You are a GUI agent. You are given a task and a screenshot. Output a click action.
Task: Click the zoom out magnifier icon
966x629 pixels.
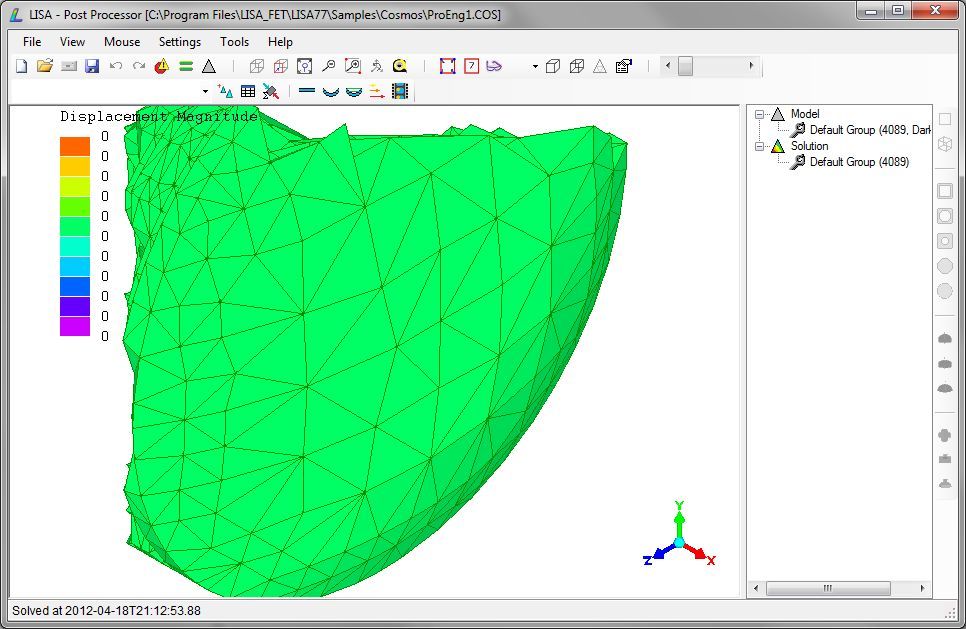(x=328, y=66)
